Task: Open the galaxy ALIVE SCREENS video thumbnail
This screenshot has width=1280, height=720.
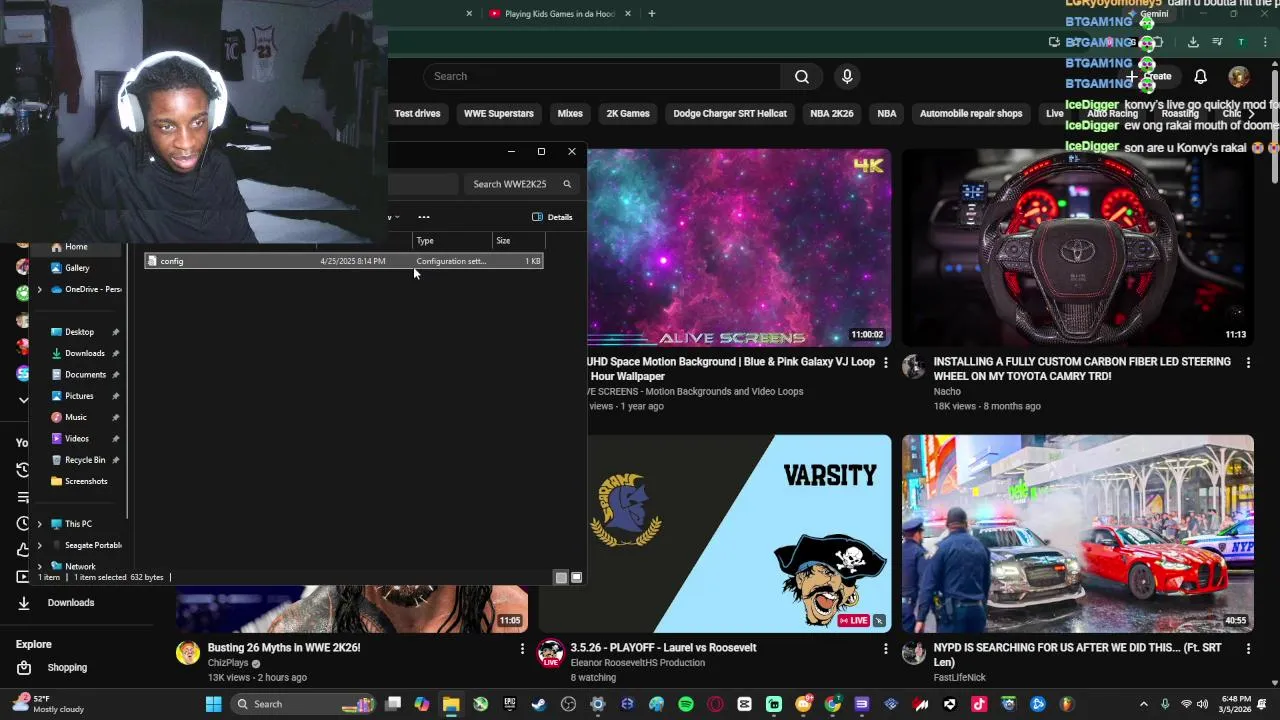Action: pos(739,248)
